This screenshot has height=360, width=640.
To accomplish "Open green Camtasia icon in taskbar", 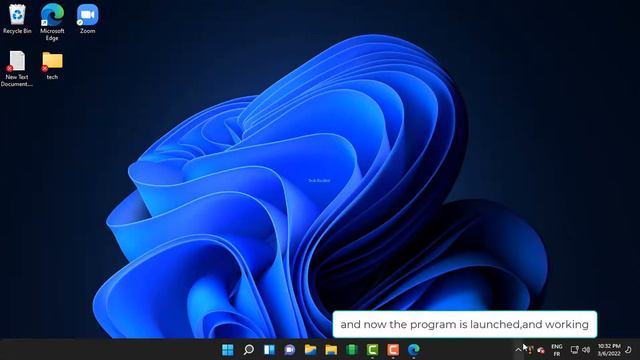I will (372, 350).
